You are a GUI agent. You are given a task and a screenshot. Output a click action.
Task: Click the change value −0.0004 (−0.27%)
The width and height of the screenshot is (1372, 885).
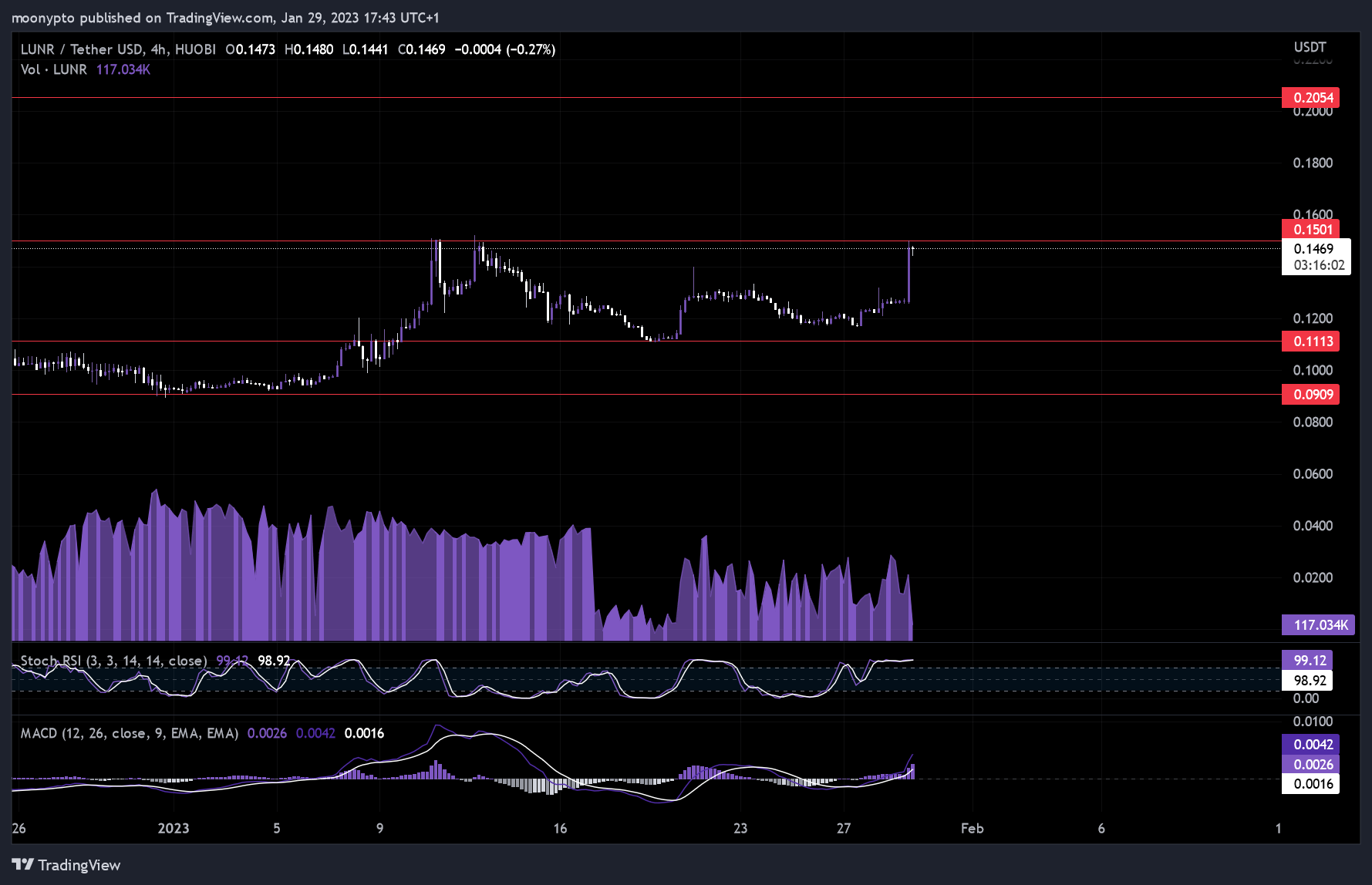tap(505, 49)
